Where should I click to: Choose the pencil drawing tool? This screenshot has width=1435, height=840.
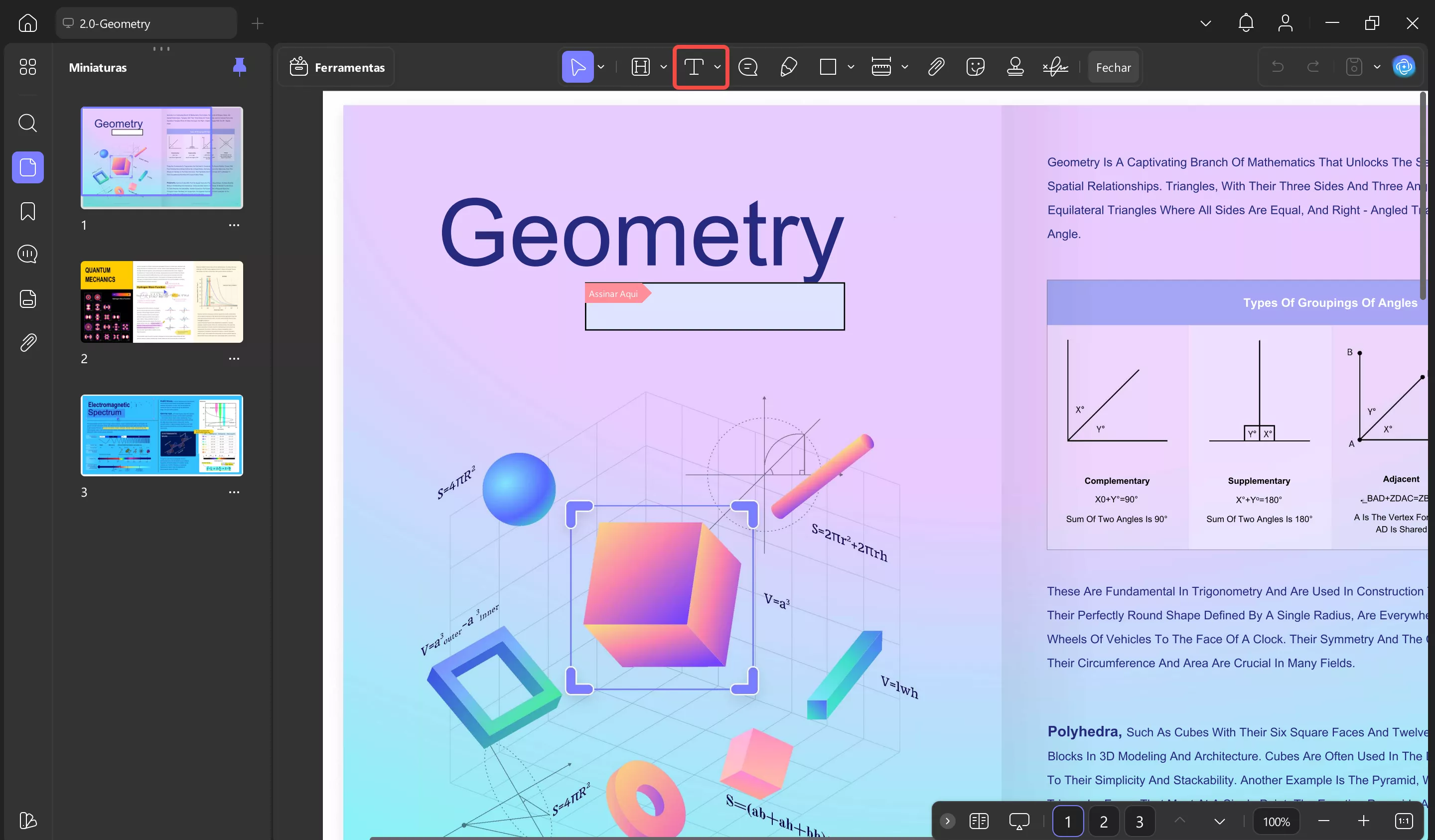pyautogui.click(x=788, y=67)
